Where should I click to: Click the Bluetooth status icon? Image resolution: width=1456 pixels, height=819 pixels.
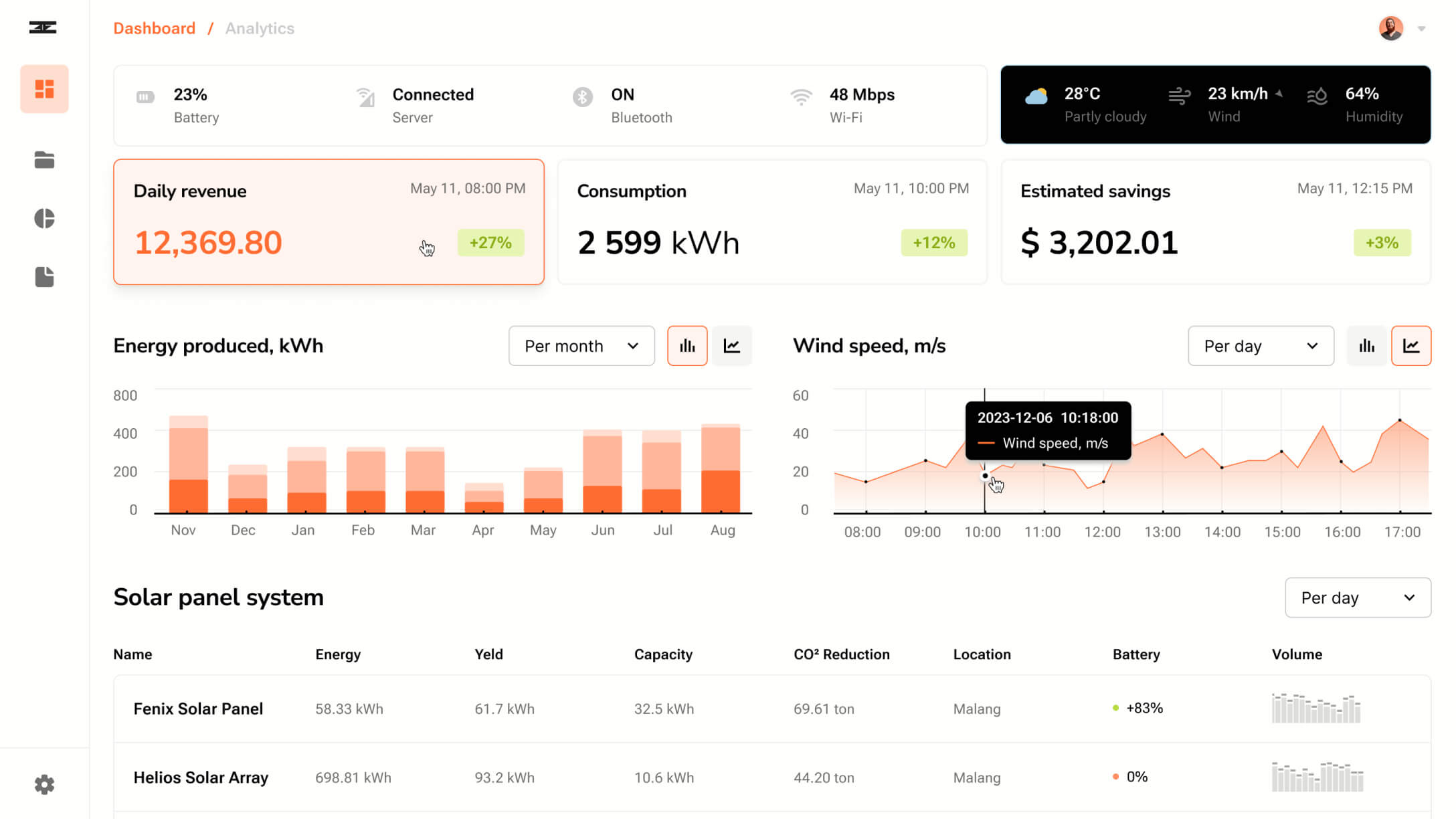(x=582, y=97)
